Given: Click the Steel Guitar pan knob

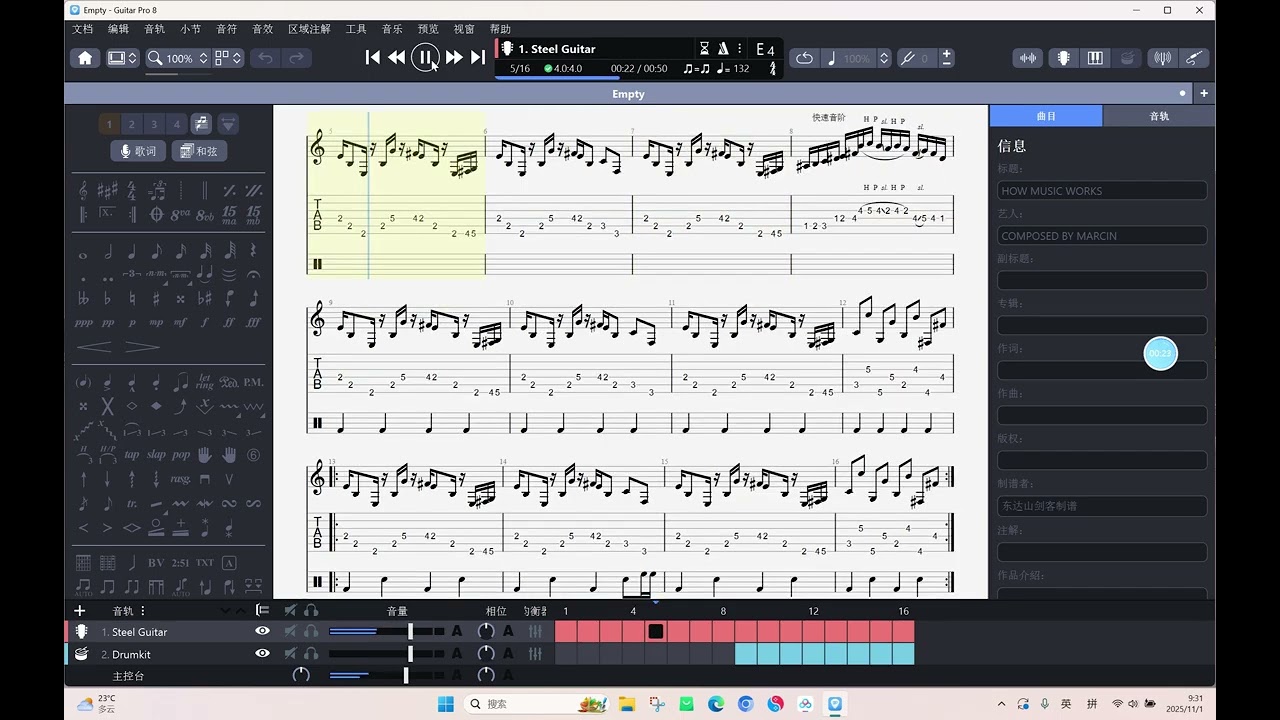Looking at the screenshot, I should tap(486, 631).
